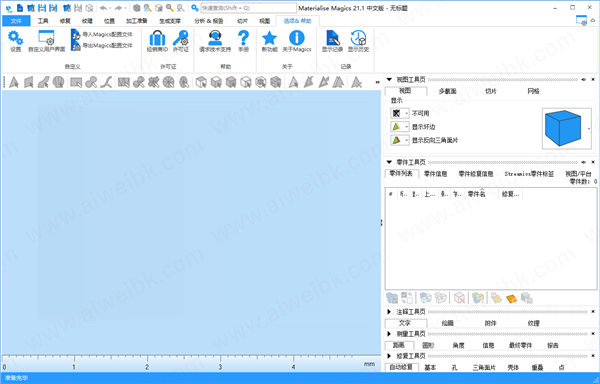This screenshot has height=384, width=600.
Task: Select 三角面片 tab in fix panel
Action: pos(484,368)
